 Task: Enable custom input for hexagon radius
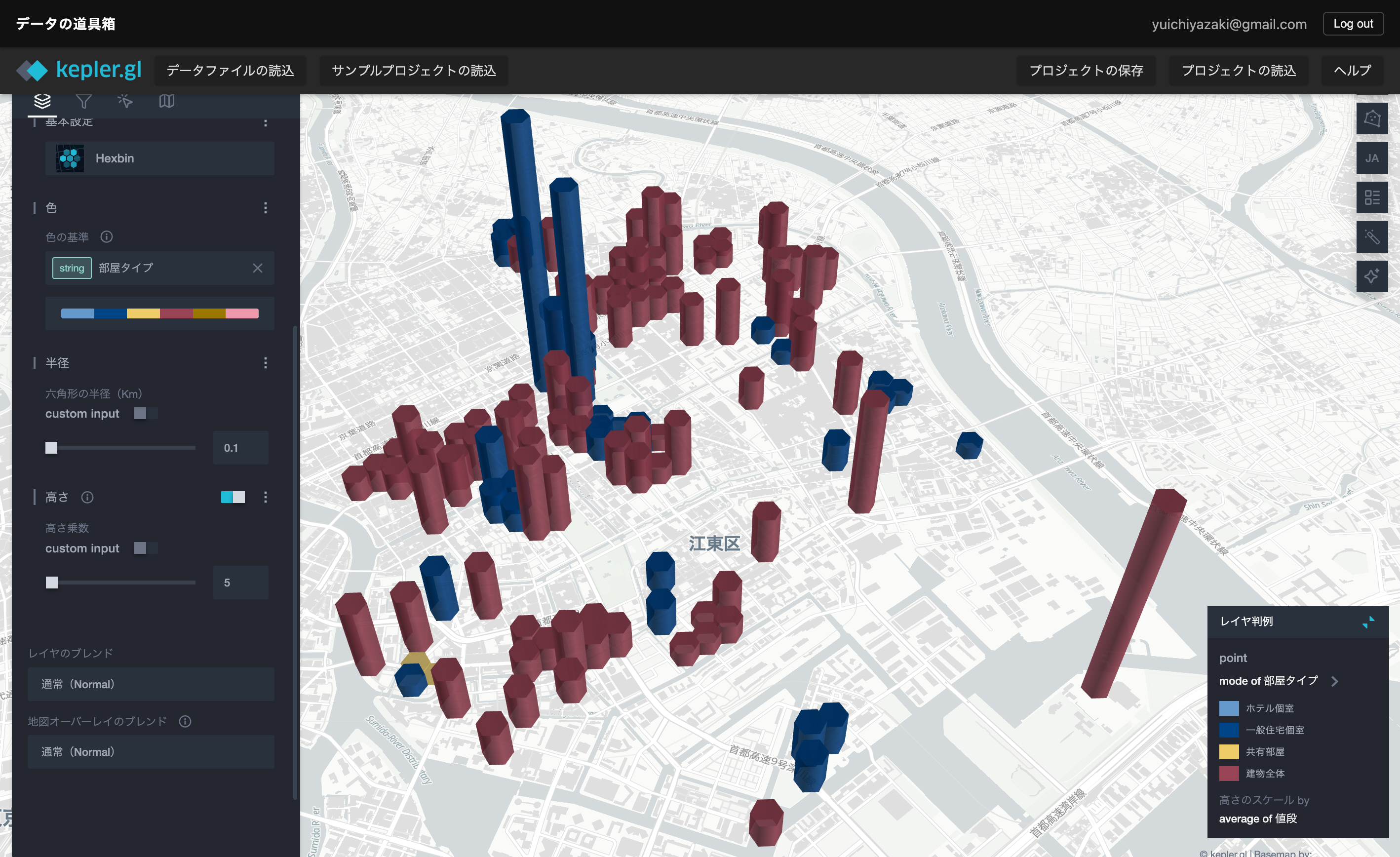146,413
